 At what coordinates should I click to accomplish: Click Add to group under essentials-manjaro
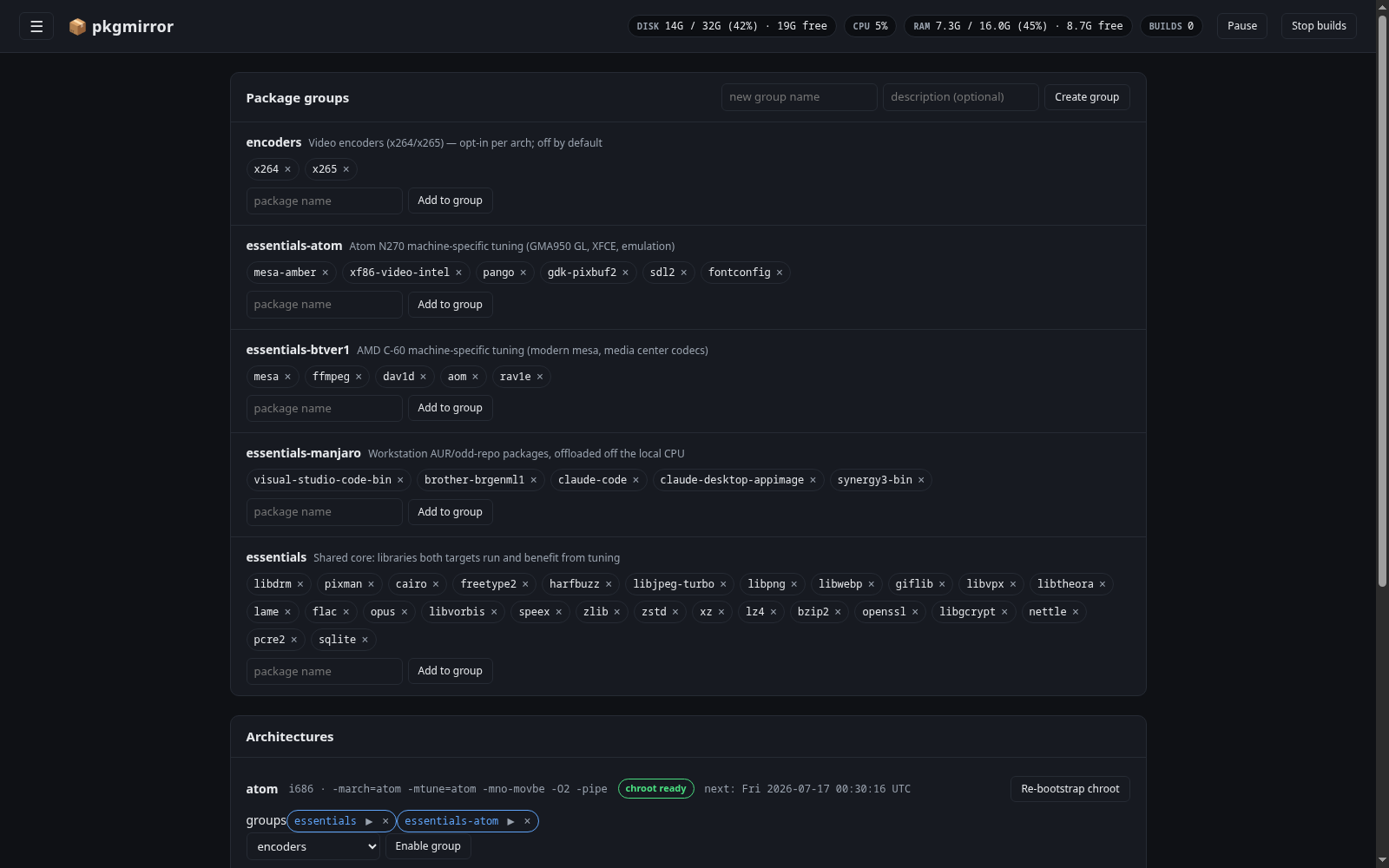pyautogui.click(x=450, y=512)
